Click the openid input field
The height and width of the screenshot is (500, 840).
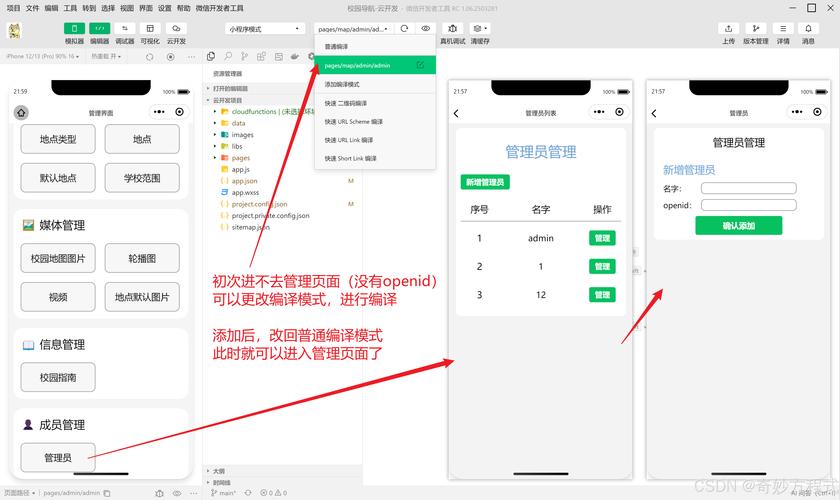coord(748,205)
